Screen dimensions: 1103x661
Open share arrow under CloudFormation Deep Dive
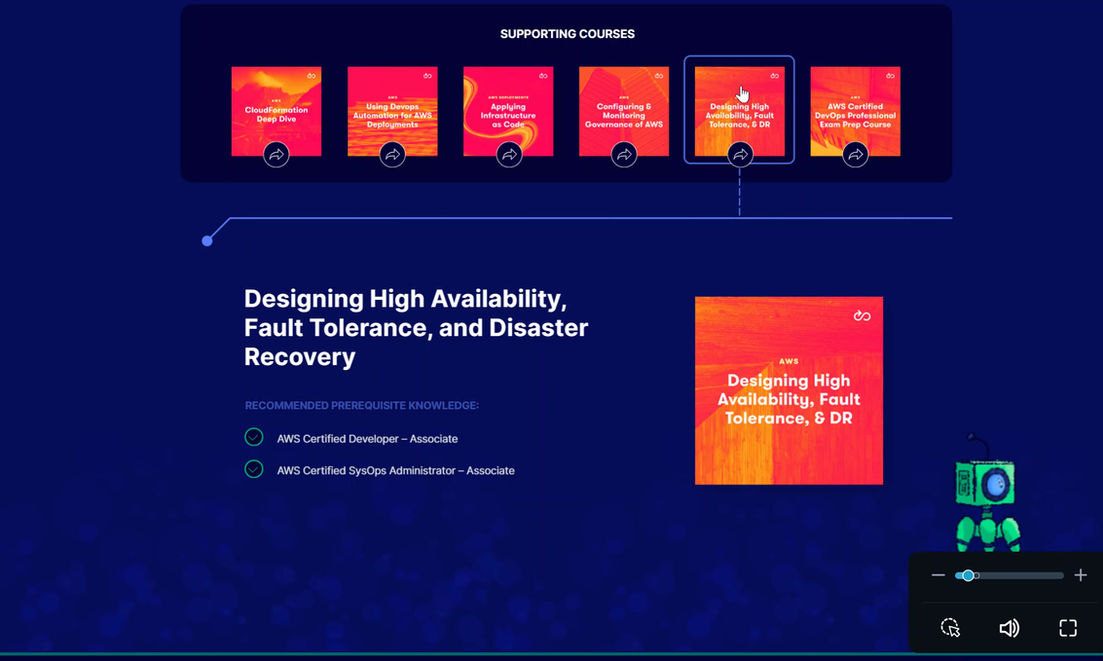[276, 154]
